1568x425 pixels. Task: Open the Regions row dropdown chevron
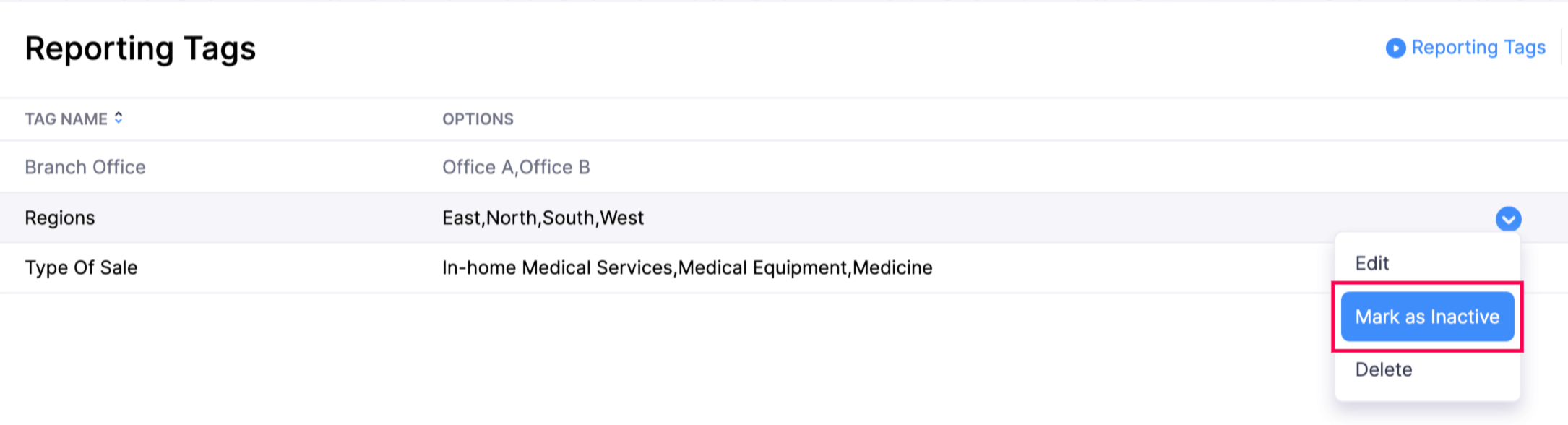[x=1508, y=218]
